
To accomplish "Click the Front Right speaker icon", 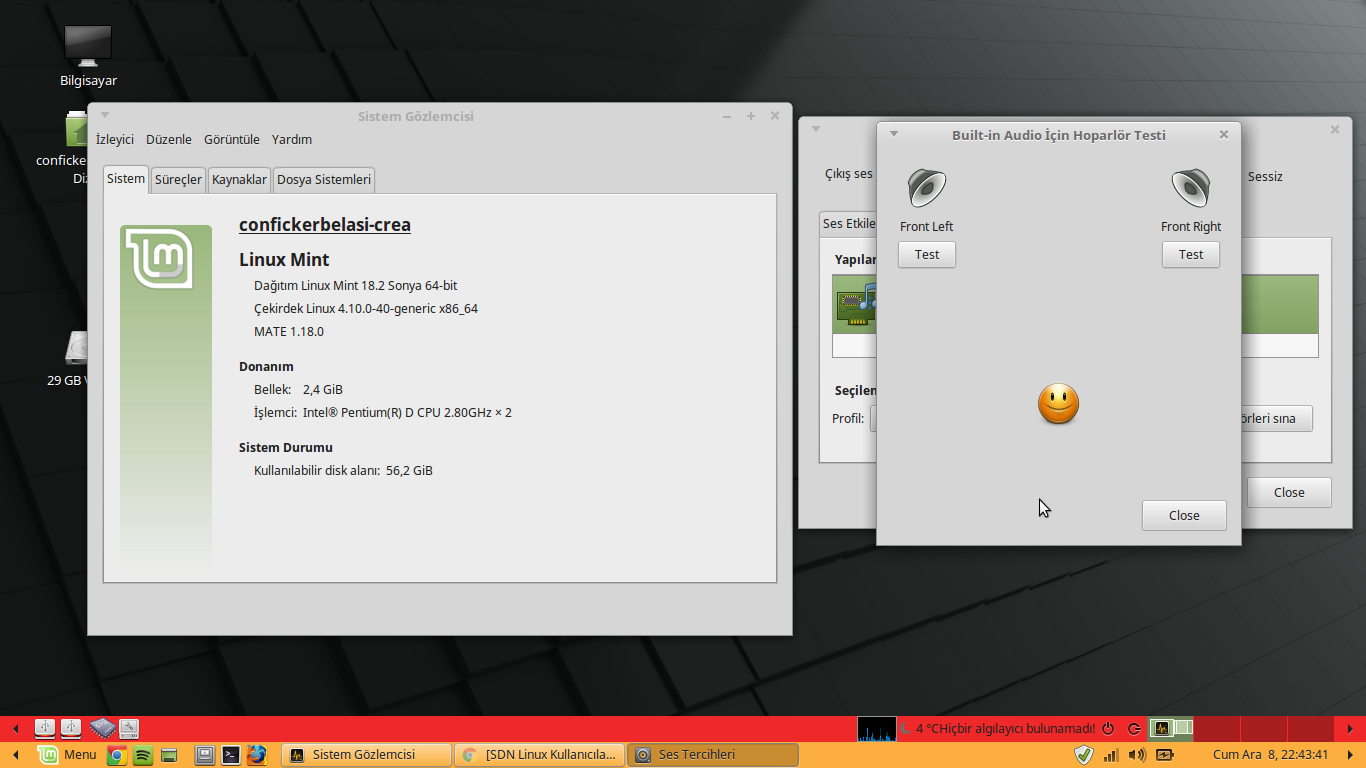I will pyautogui.click(x=1191, y=188).
